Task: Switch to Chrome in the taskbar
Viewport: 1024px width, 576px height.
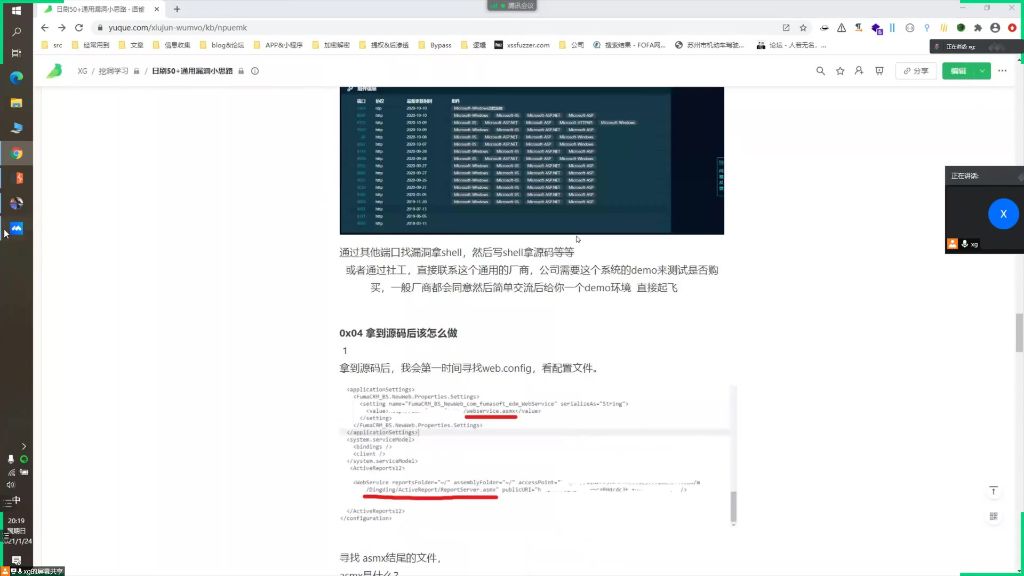Action: (16, 153)
